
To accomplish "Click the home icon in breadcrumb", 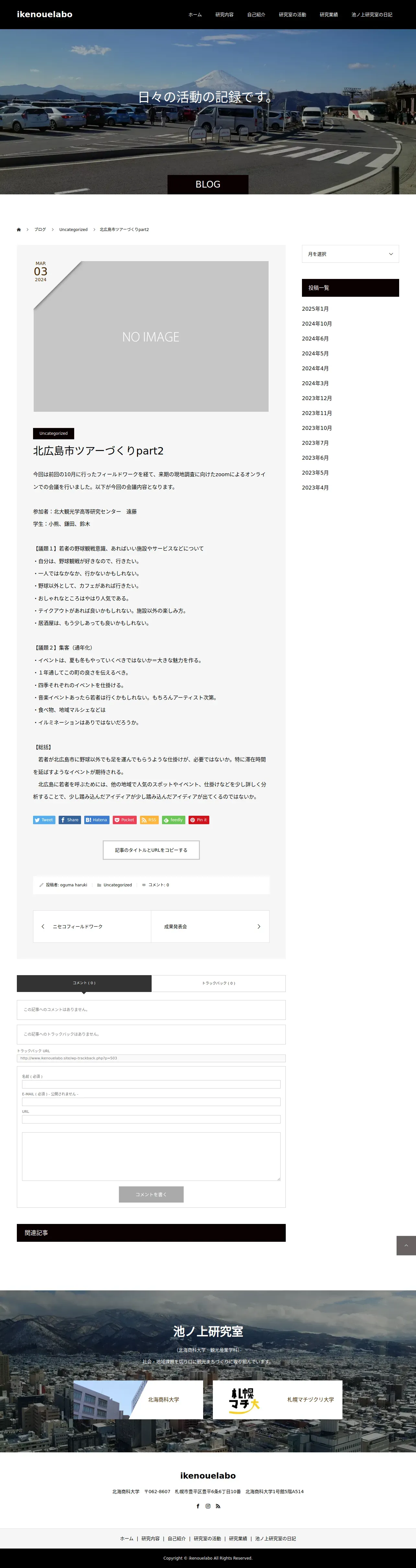I will click(x=19, y=229).
